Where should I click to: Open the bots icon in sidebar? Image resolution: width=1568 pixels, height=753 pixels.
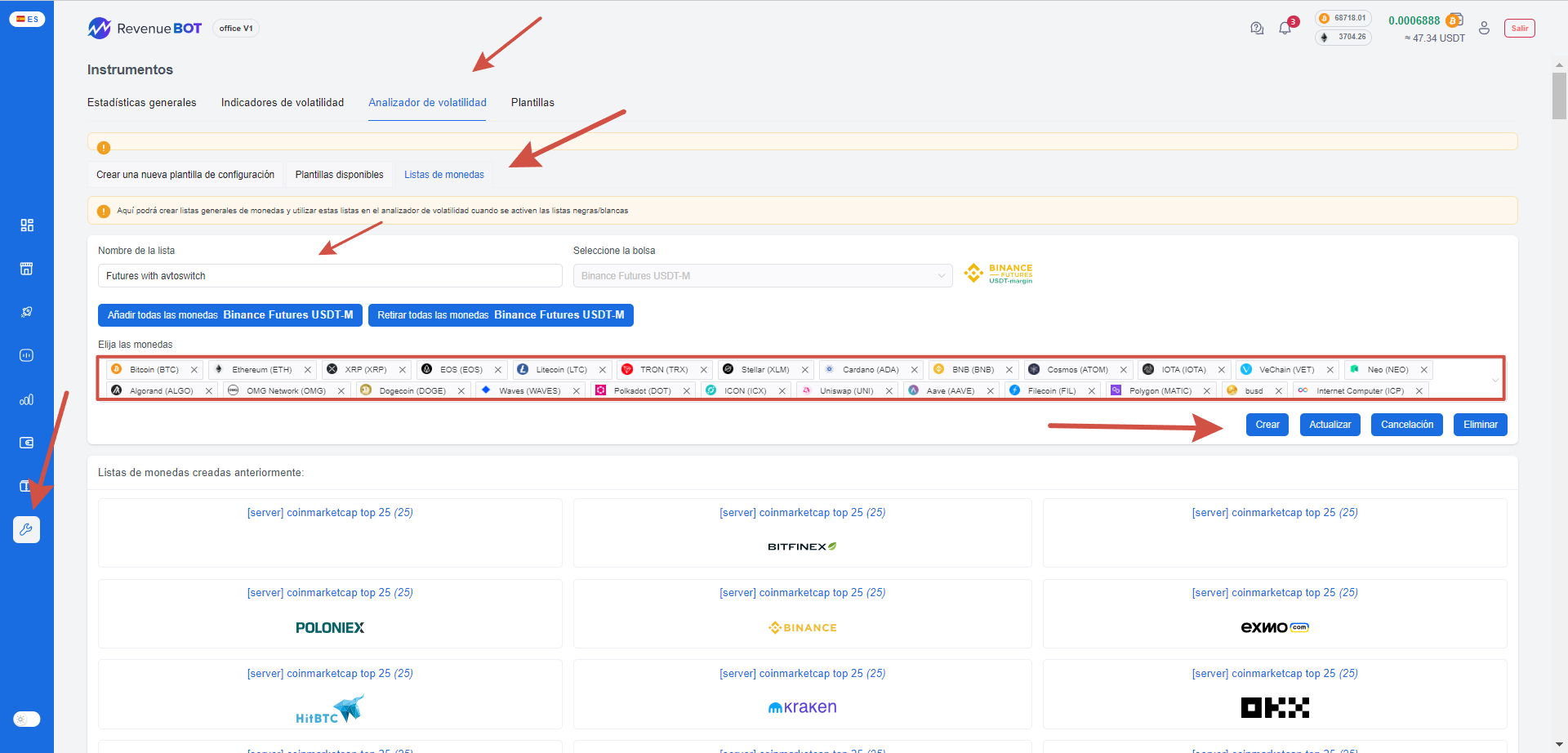[27, 355]
